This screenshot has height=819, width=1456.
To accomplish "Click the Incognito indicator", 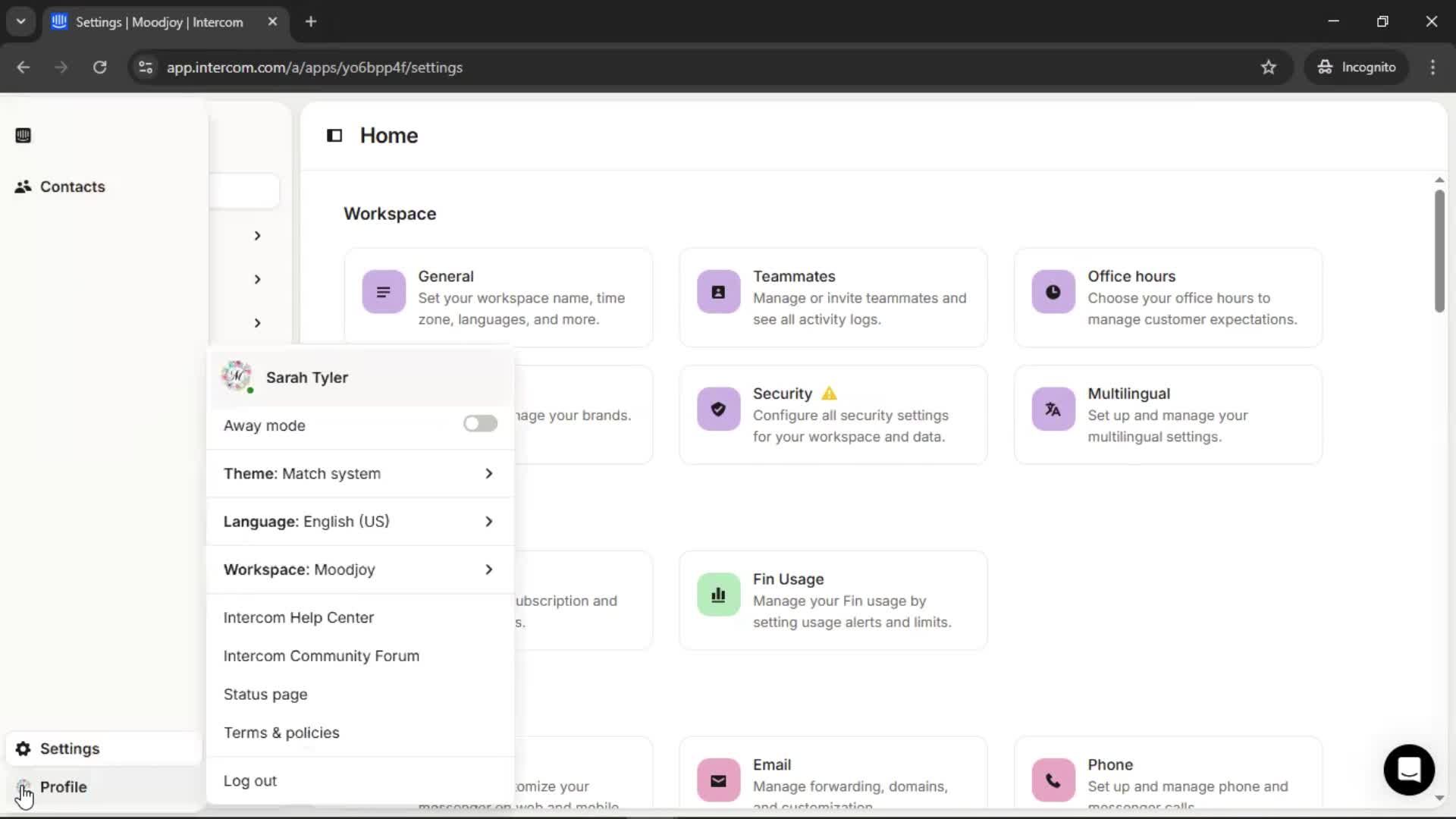I will click(1357, 67).
